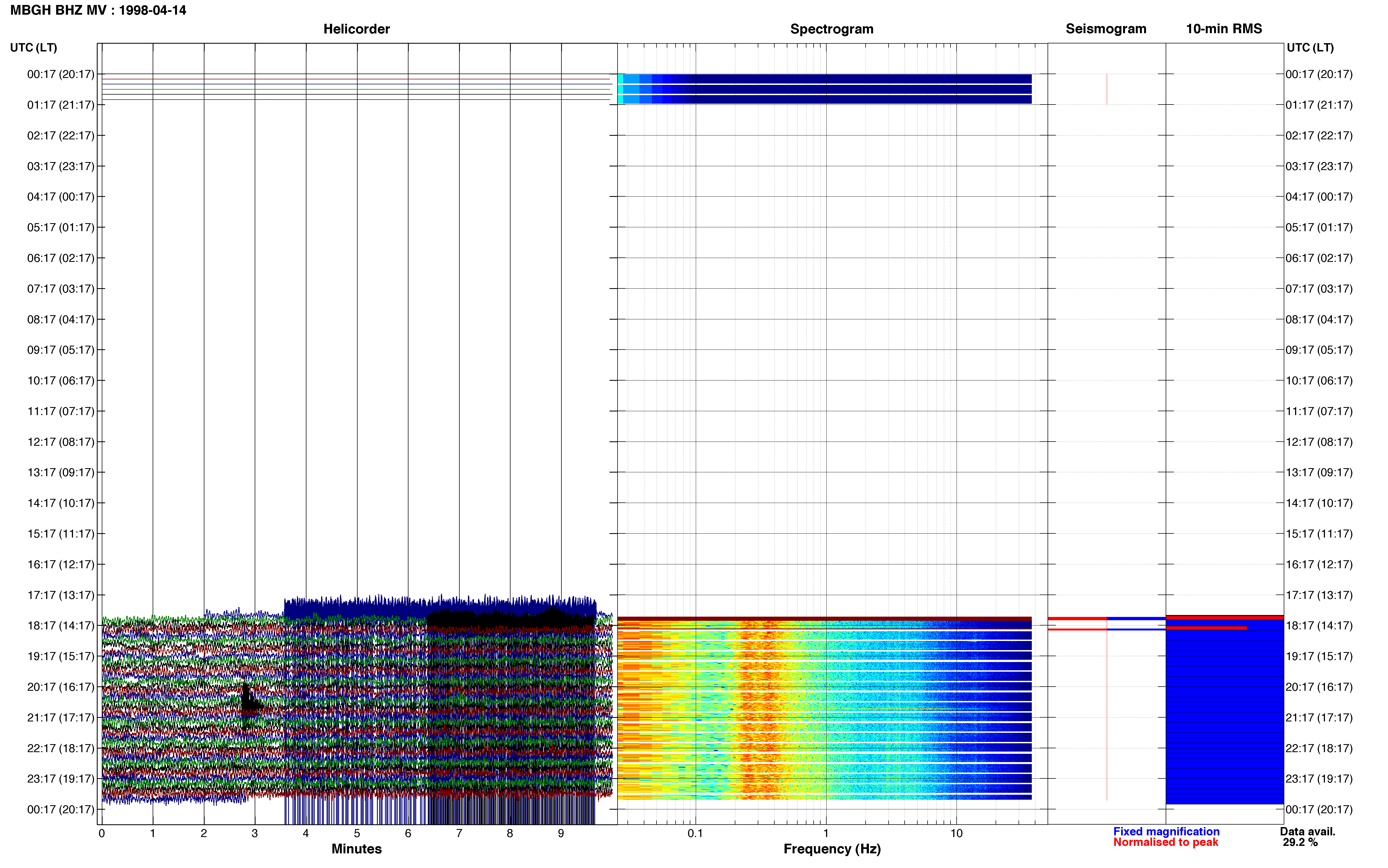The image size is (1388, 868).
Task: Select the 'Spectrogram' panel heading
Action: [x=832, y=29]
